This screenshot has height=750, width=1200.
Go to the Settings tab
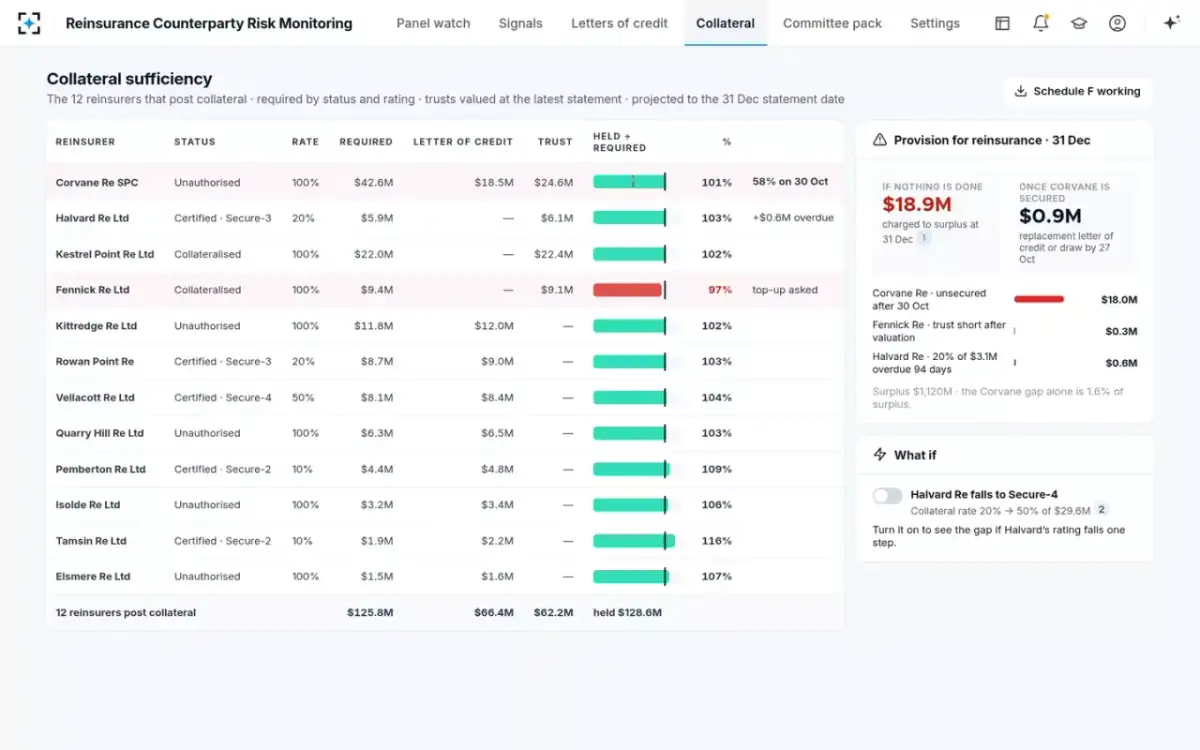[x=935, y=23]
